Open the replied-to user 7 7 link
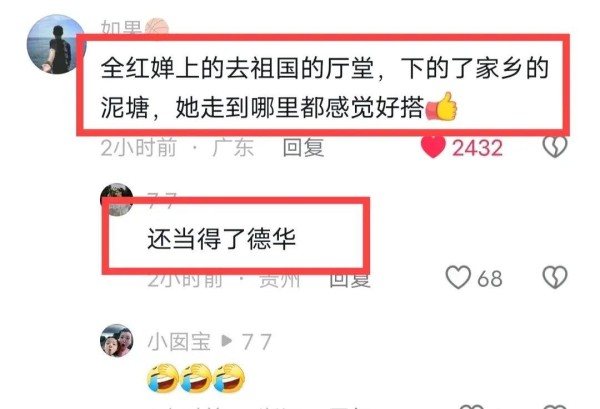600x409 pixels. pos(257,342)
